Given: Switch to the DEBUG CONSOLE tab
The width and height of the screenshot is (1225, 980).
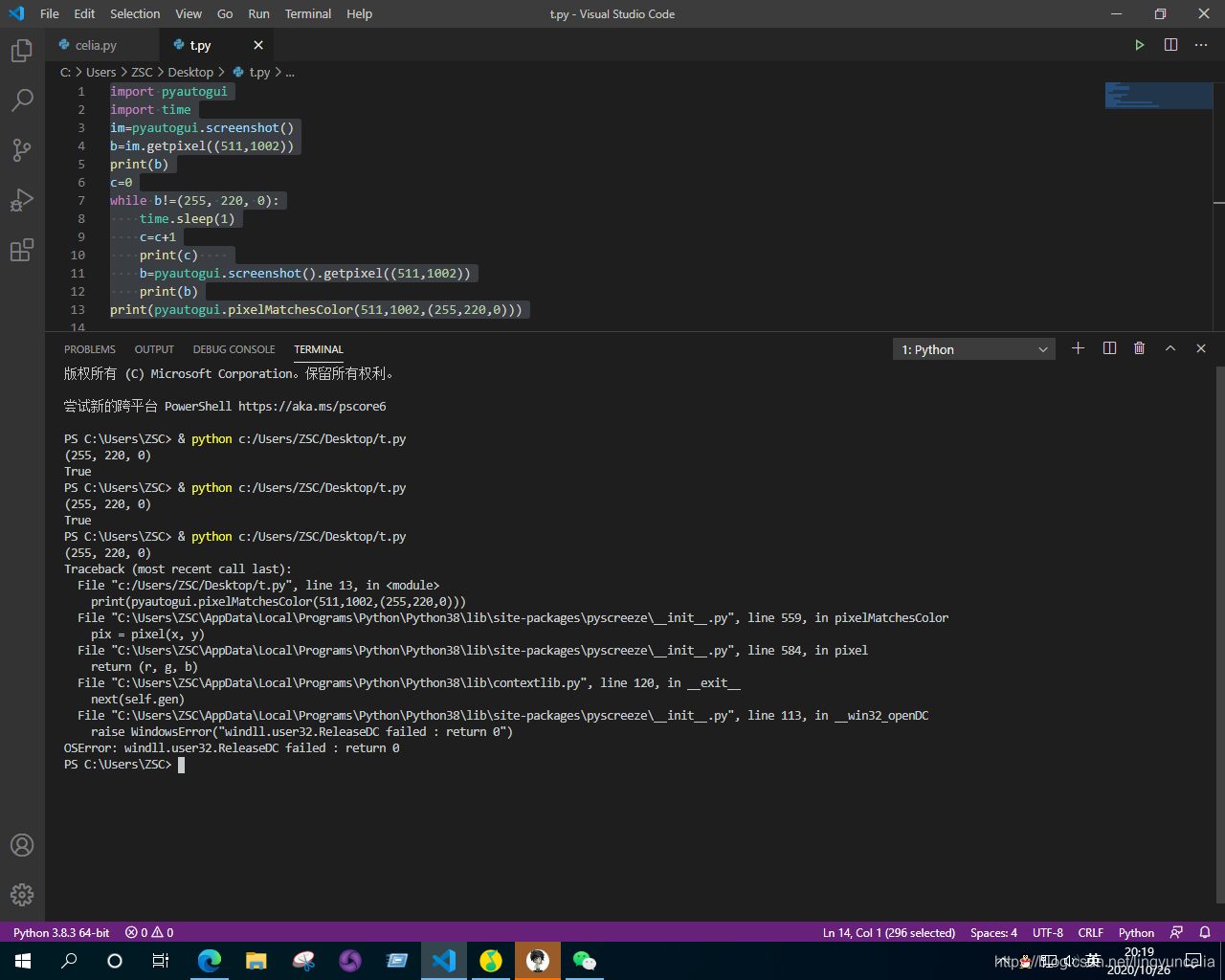Looking at the screenshot, I should 234,349.
